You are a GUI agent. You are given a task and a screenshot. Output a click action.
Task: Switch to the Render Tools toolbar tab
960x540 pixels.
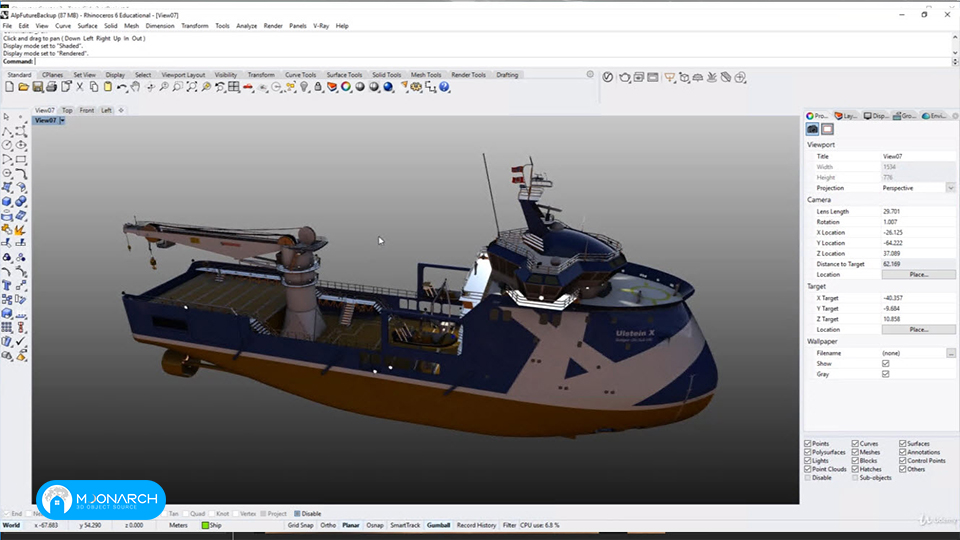pyautogui.click(x=468, y=75)
